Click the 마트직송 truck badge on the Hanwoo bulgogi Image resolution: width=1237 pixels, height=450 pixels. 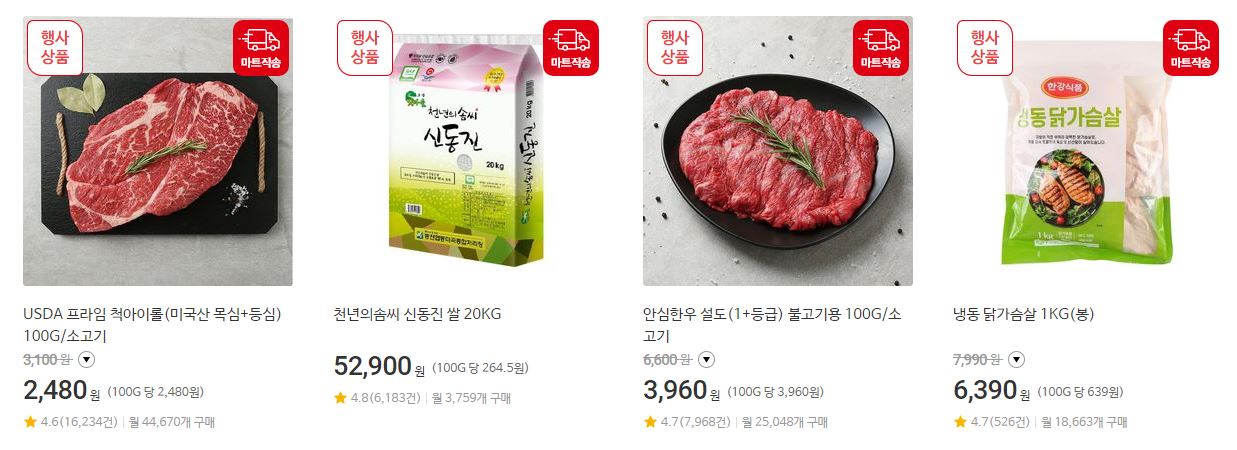click(x=881, y=48)
